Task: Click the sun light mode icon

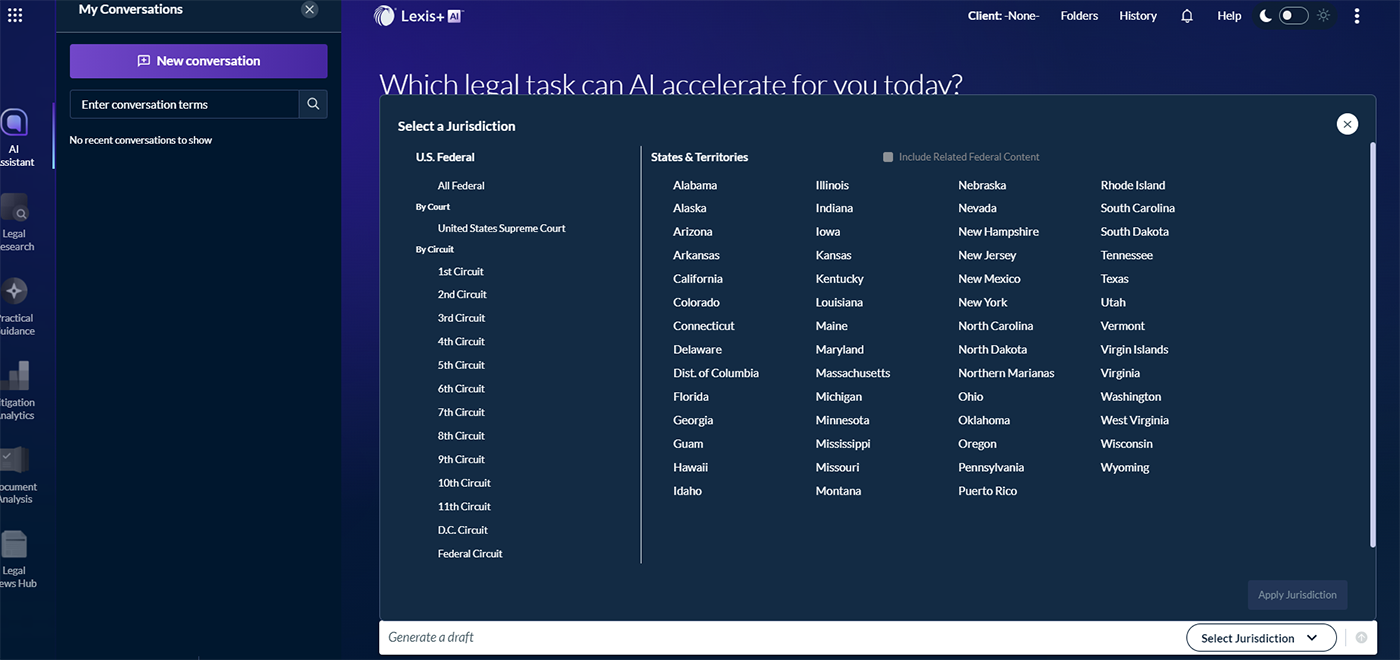Action: pyautogui.click(x=1323, y=16)
